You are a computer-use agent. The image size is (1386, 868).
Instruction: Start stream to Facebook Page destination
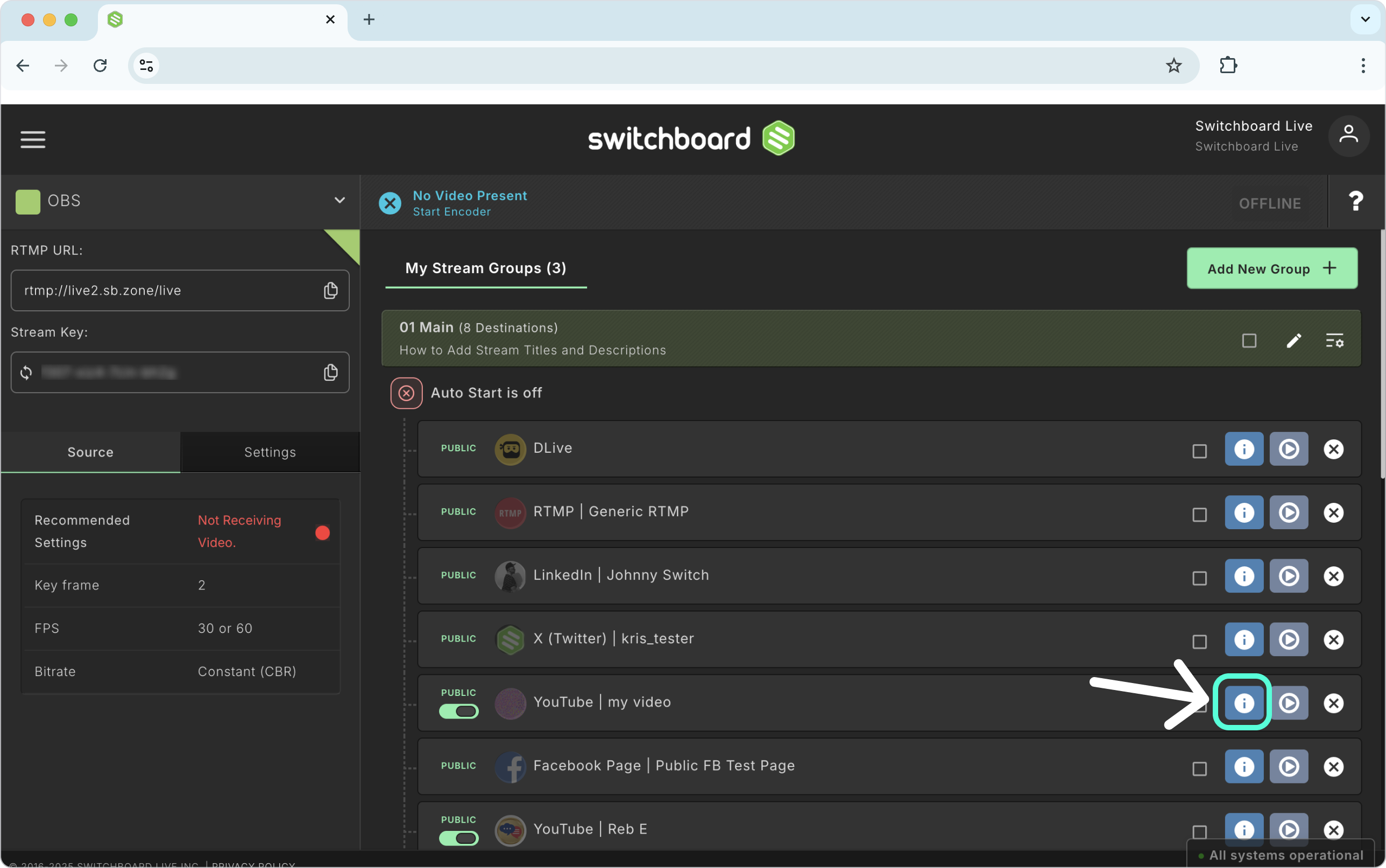click(x=1289, y=767)
